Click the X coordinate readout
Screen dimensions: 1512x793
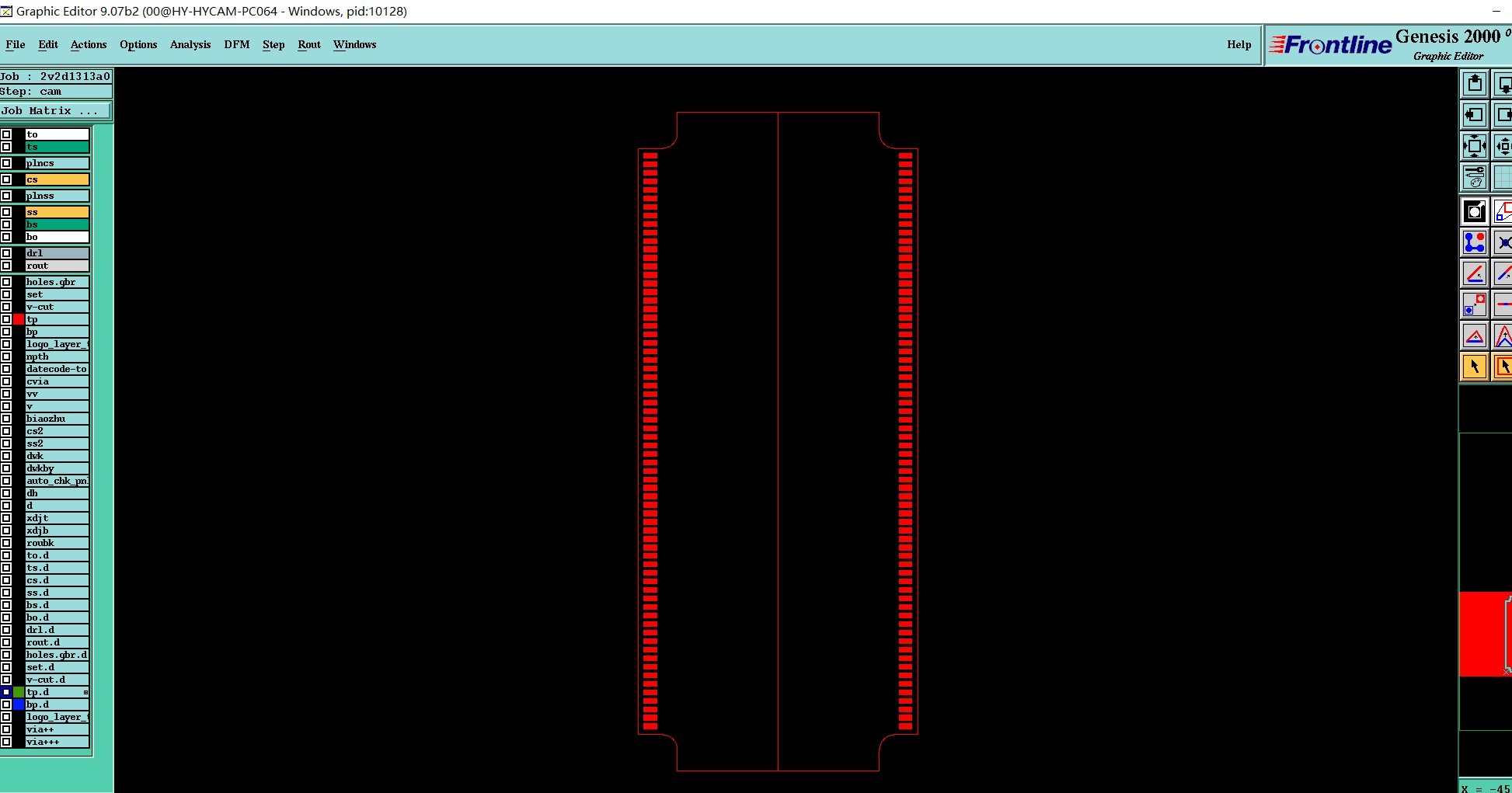point(1486,788)
